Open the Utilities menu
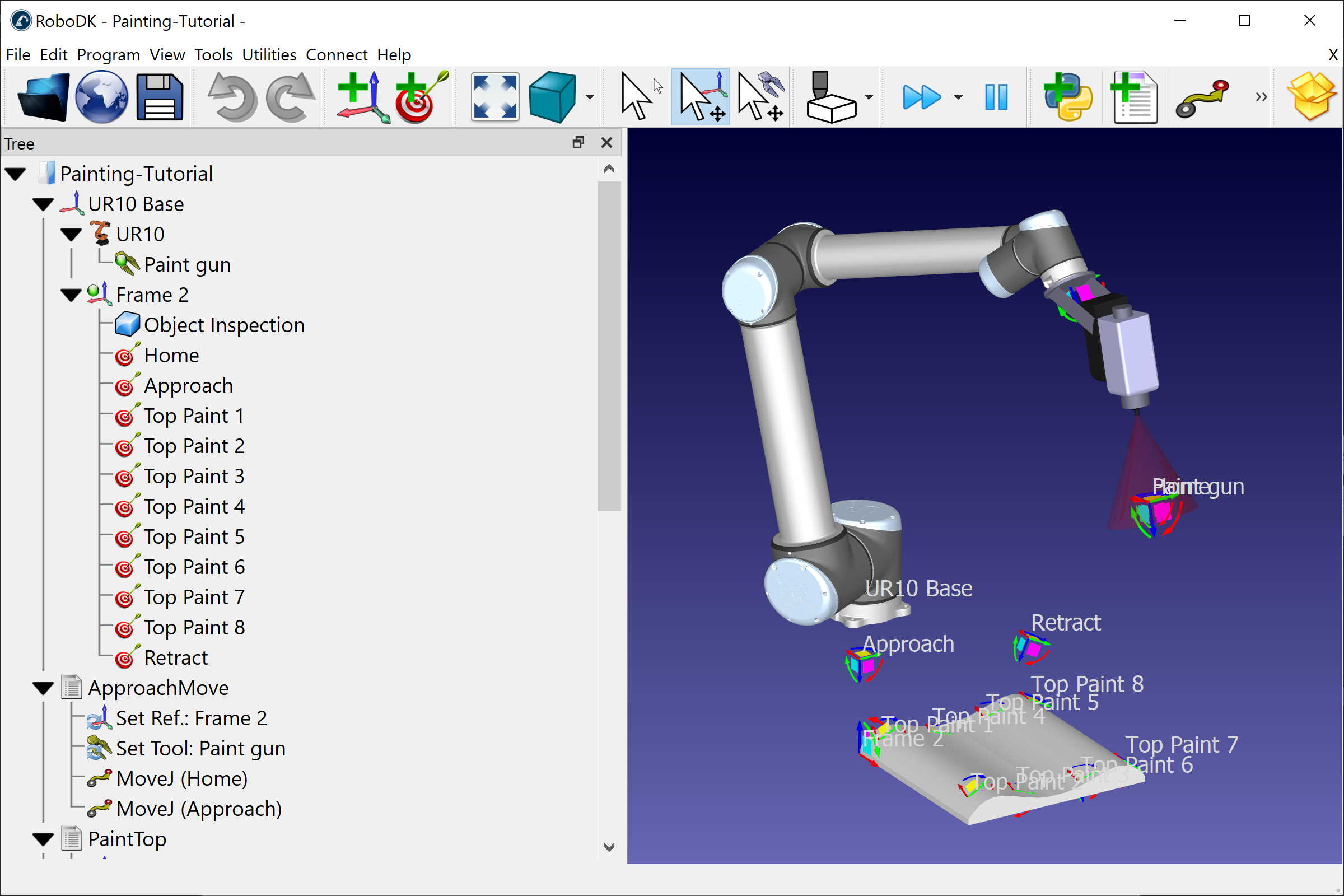 [269, 55]
